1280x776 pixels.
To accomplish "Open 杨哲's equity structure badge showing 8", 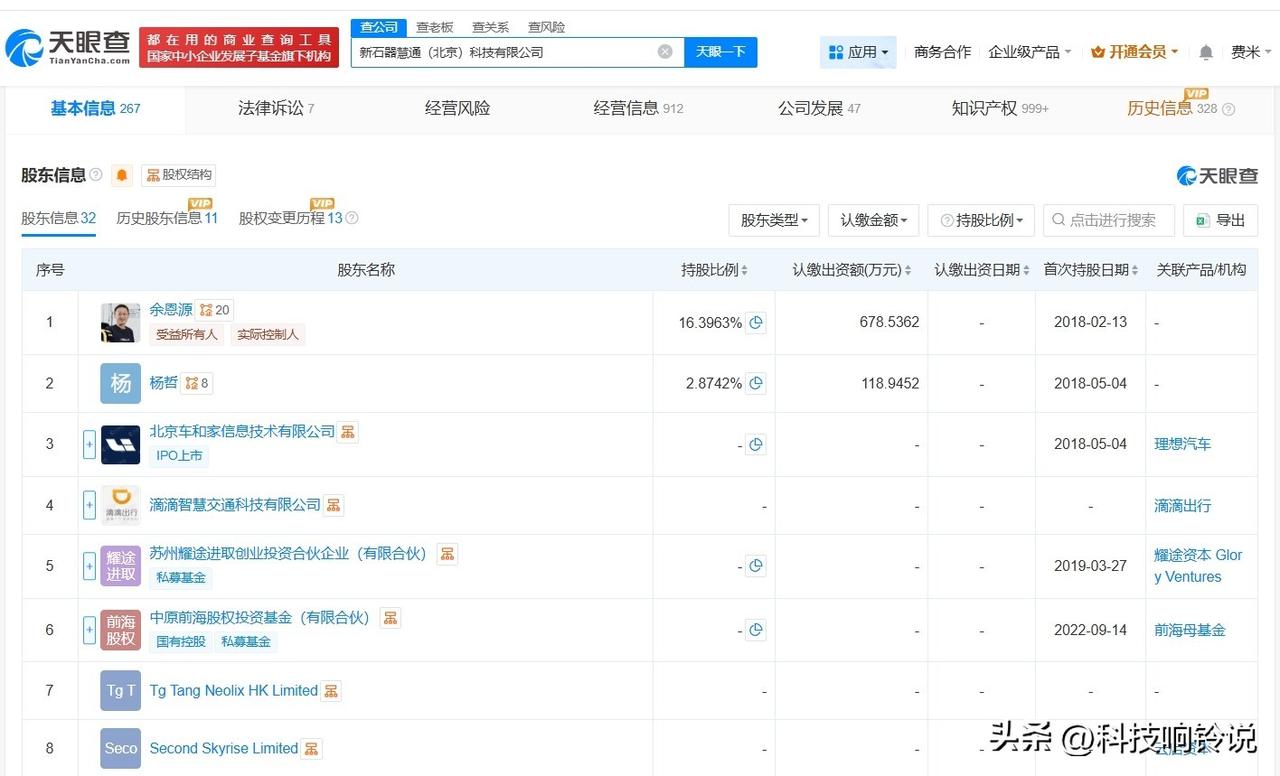I will point(197,383).
